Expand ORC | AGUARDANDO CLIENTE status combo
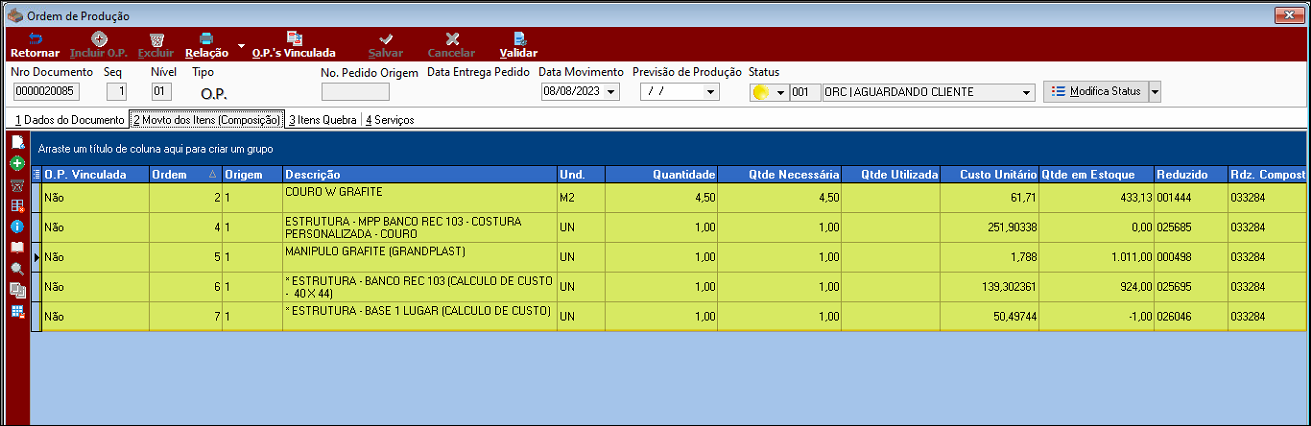Screen dimensions: 1311x426 [1027, 92]
